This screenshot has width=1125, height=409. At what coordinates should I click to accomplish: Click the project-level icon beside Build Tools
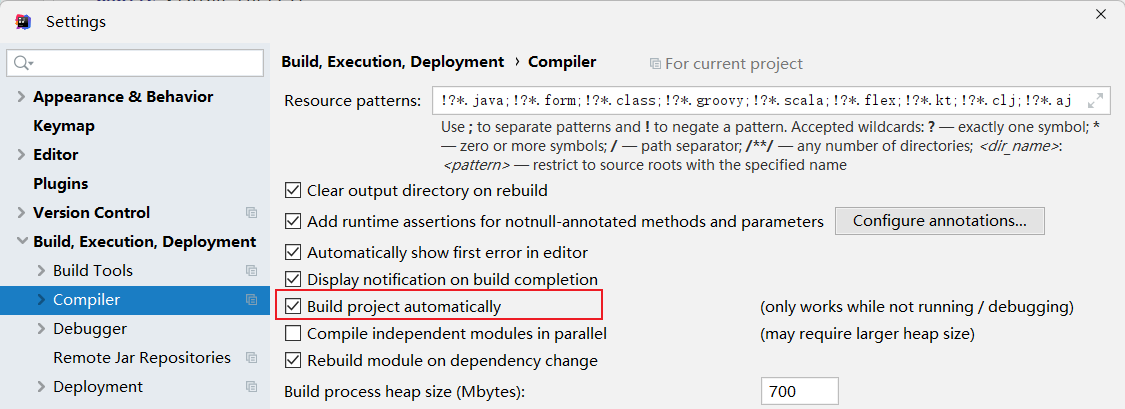point(251,271)
